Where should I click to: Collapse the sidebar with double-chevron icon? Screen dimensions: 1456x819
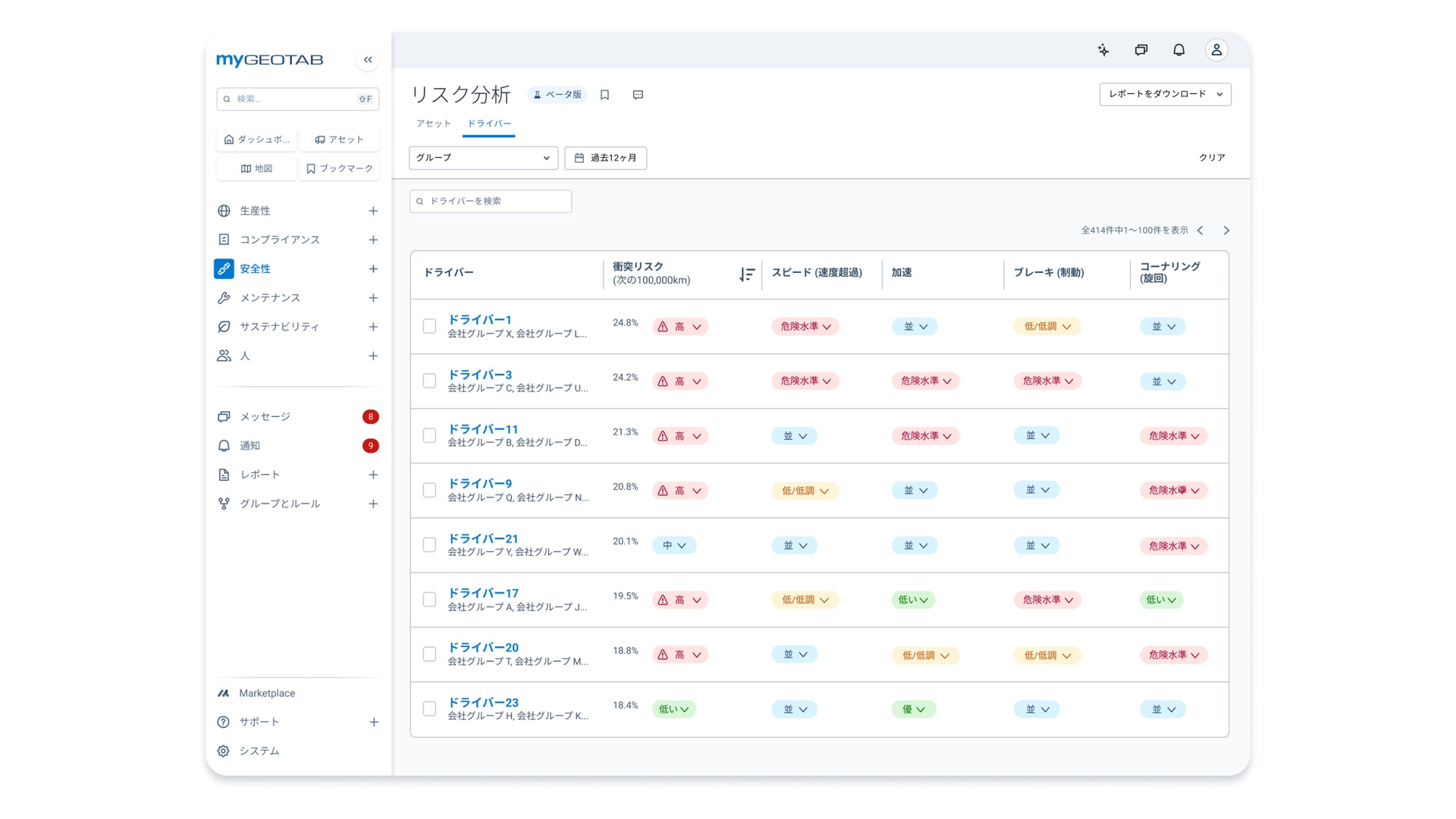368,60
